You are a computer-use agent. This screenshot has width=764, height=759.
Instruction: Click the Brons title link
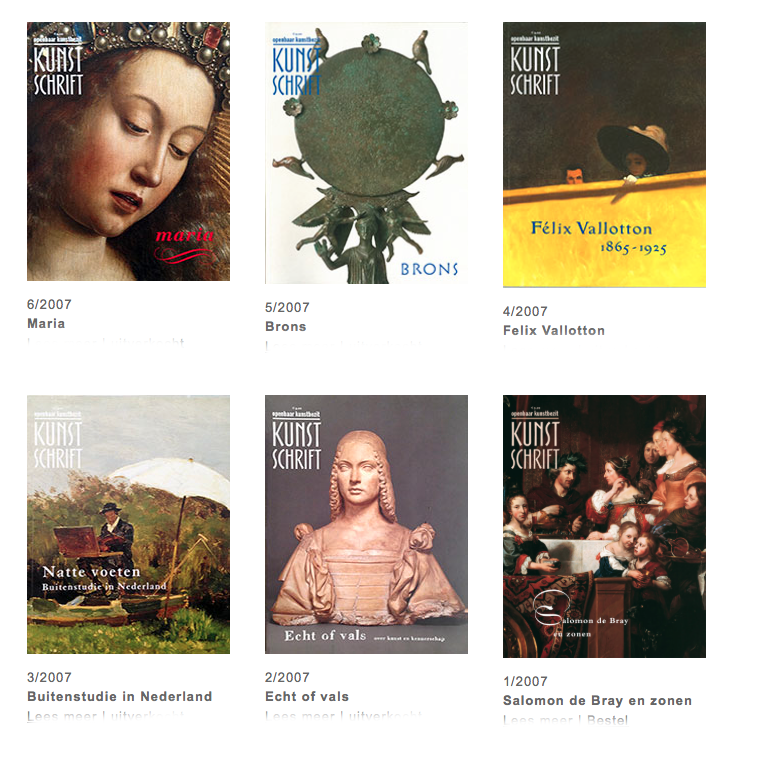286,326
